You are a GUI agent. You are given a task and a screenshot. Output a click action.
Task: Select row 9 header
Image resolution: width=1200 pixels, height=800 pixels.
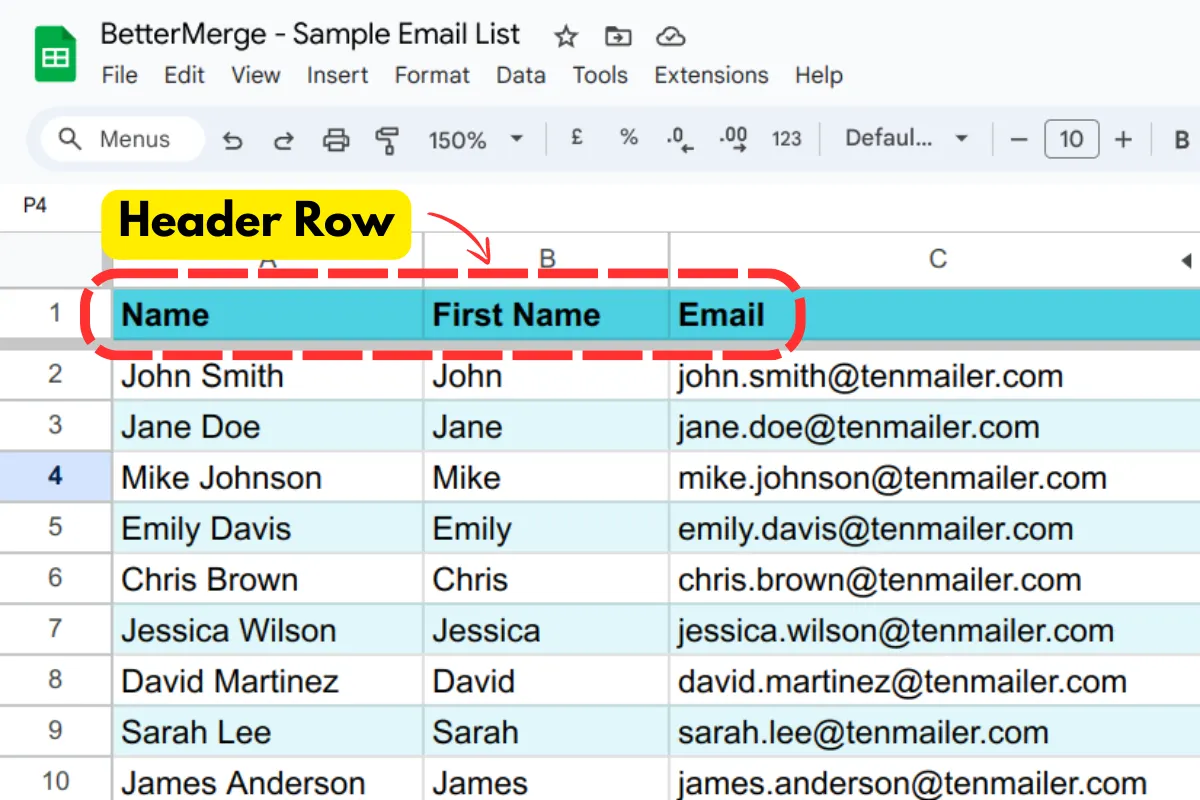(x=56, y=731)
